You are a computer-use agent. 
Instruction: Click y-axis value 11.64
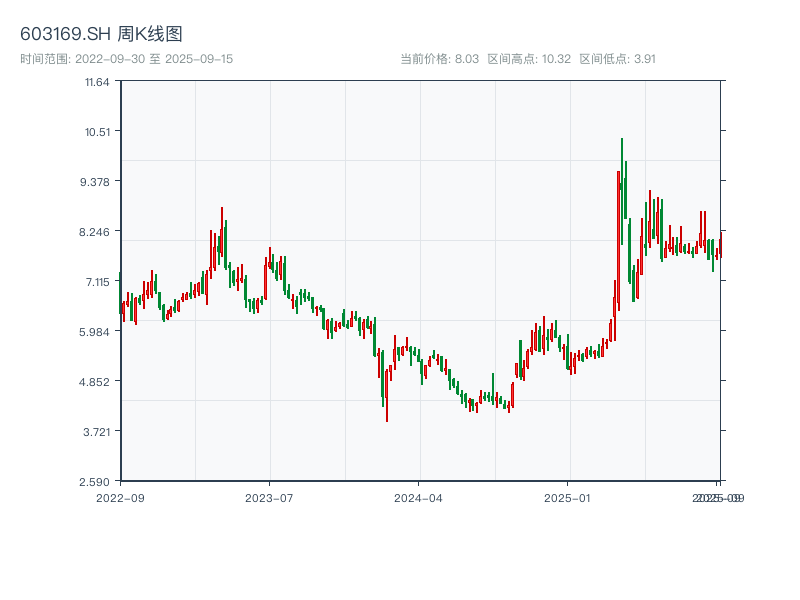(97, 82)
